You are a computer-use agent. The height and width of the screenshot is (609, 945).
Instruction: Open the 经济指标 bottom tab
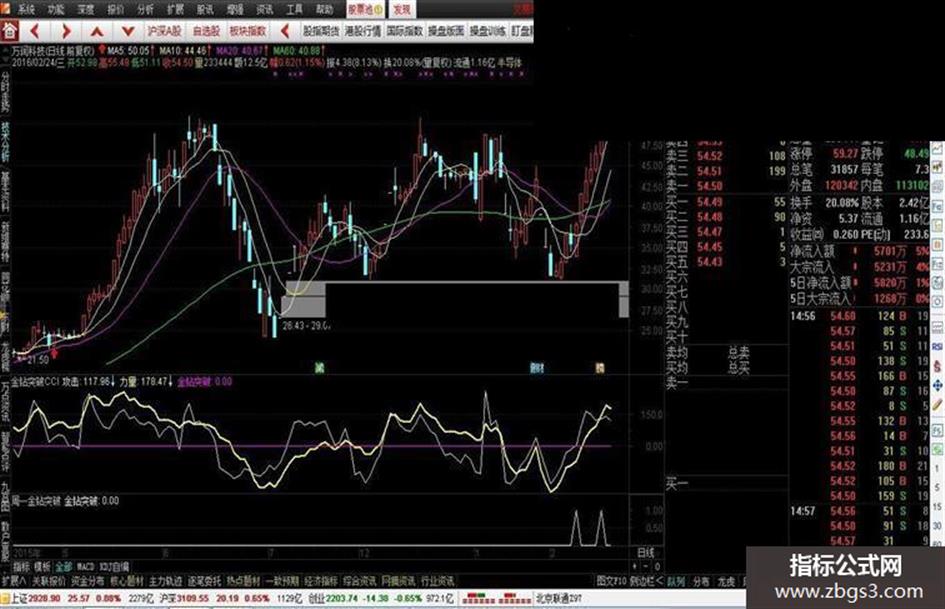[321, 581]
